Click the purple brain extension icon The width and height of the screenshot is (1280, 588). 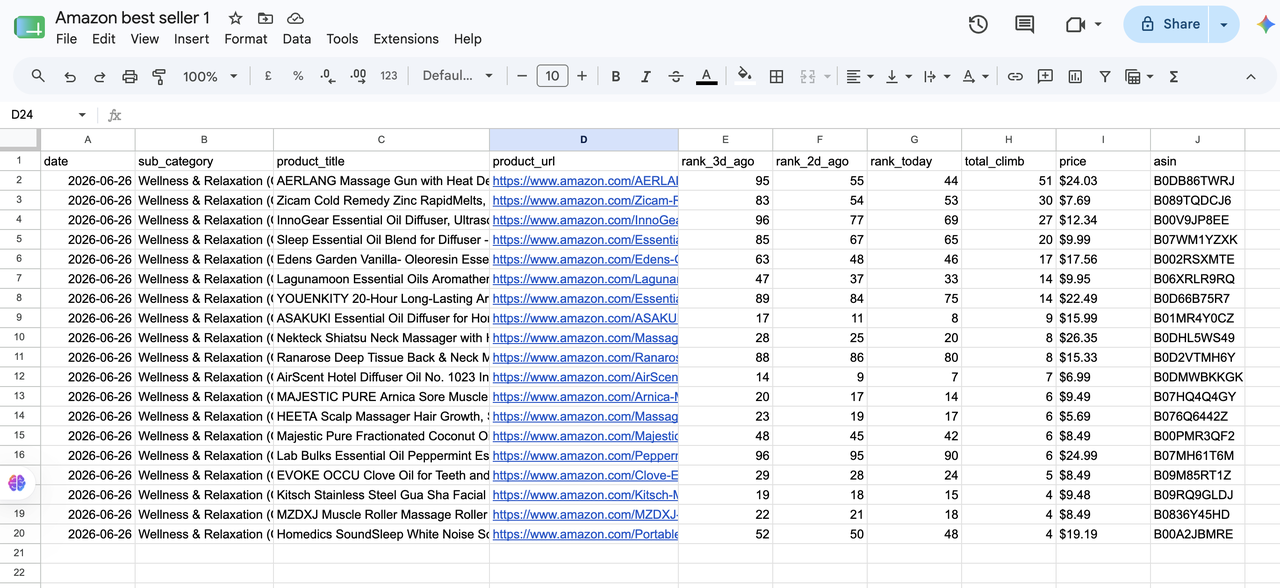17,483
